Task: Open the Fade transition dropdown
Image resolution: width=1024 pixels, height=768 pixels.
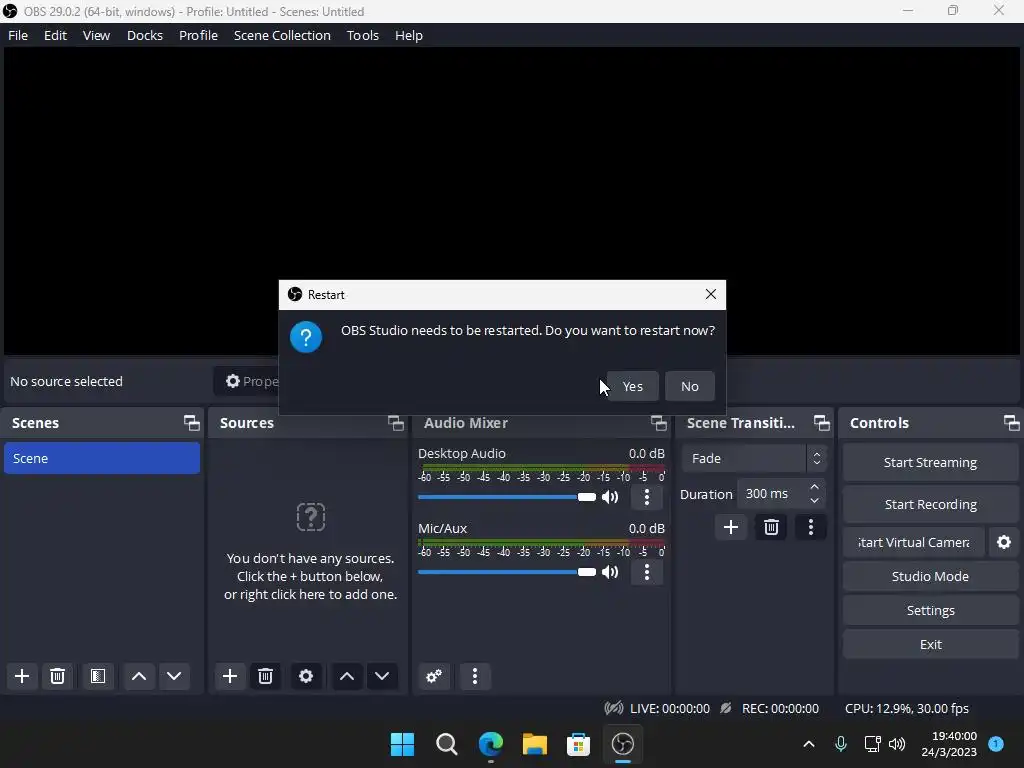Action: click(754, 458)
